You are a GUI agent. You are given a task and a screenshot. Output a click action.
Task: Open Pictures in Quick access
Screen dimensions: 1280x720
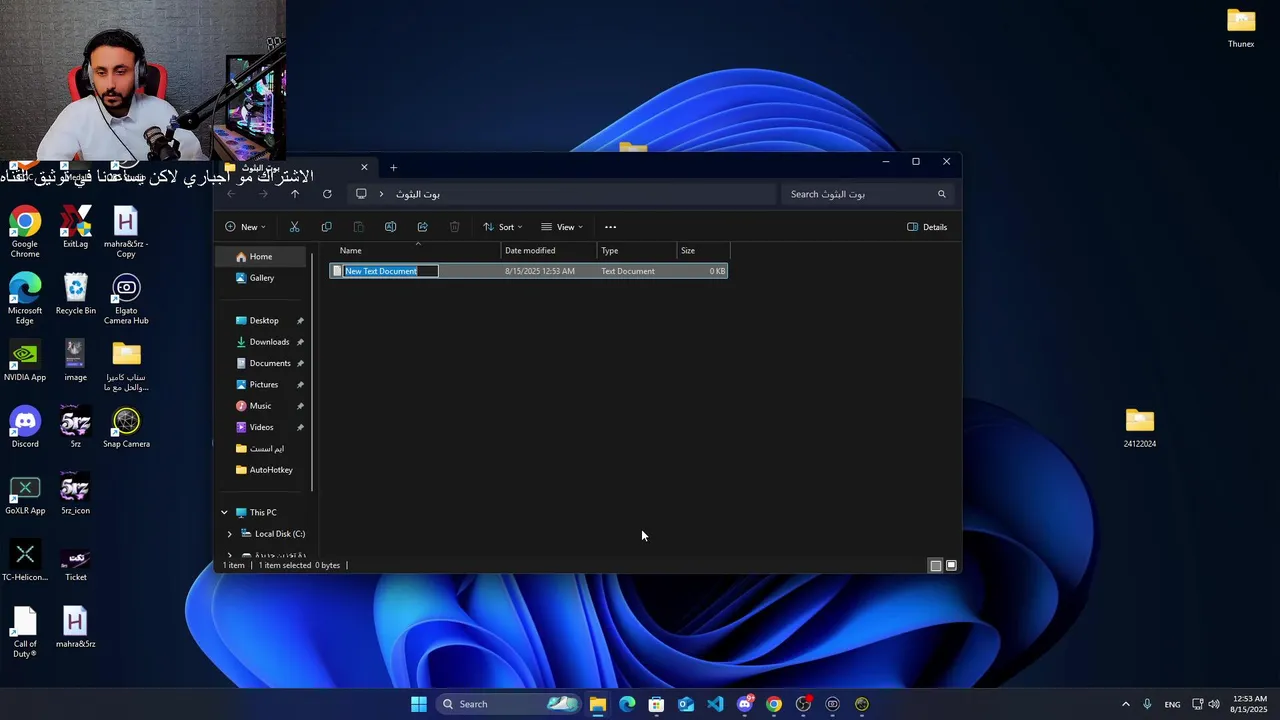tap(262, 385)
